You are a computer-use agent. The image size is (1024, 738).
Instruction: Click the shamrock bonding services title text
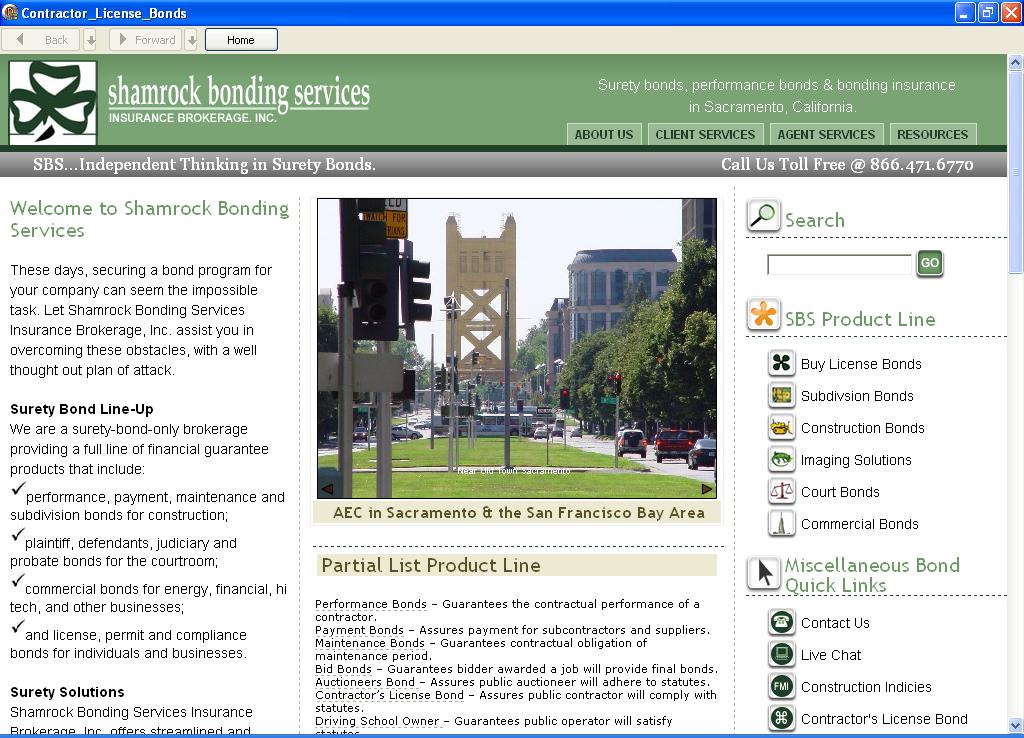tap(238, 93)
